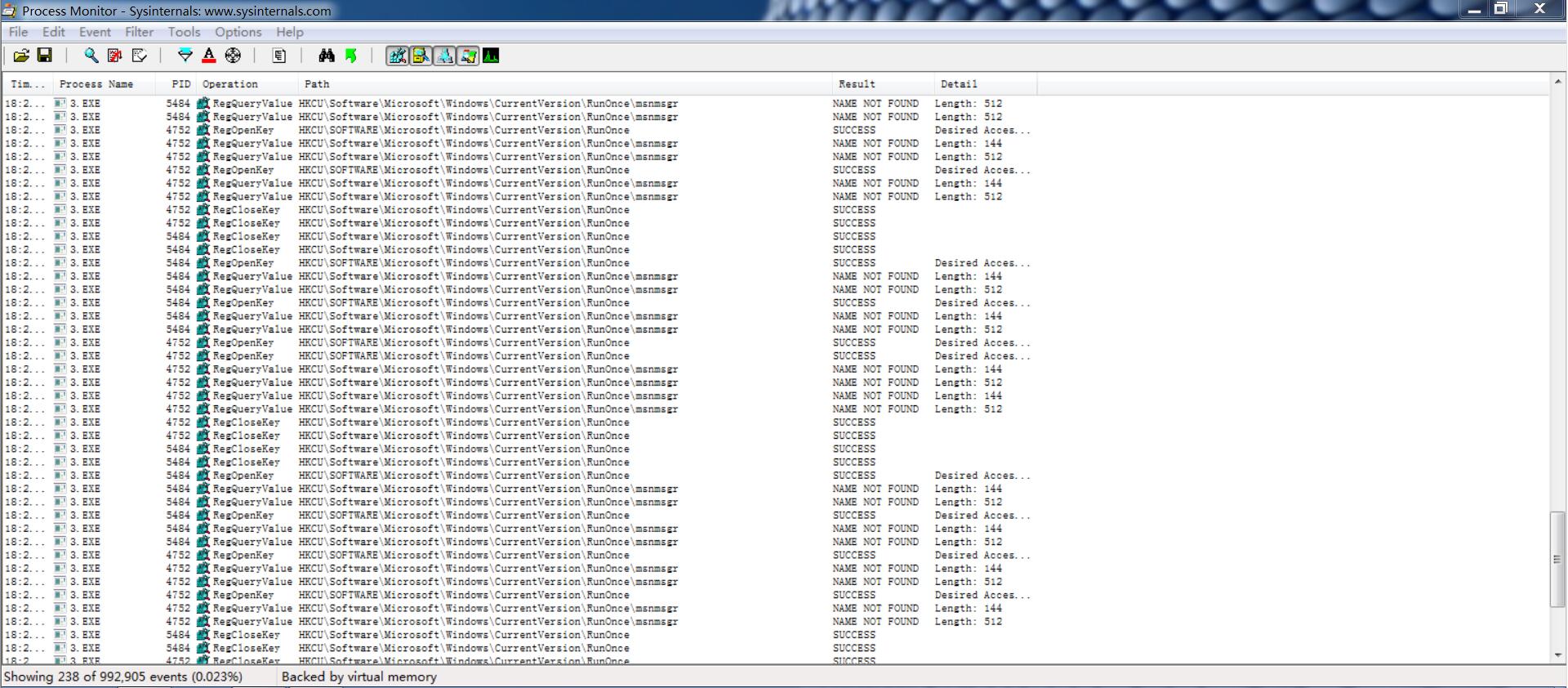1568x688 pixels.
Task: Open the File menu
Action: 18,32
